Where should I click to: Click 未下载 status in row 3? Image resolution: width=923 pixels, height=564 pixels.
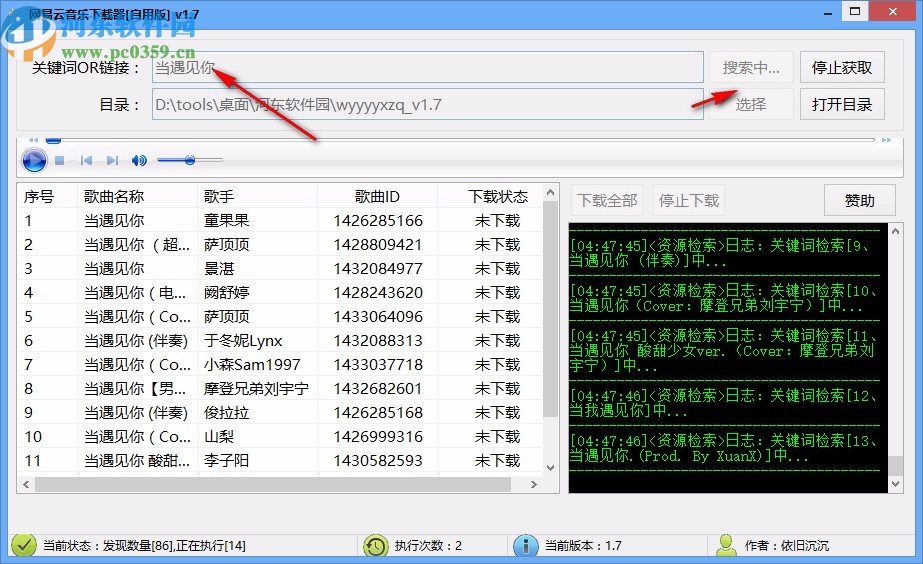pyautogui.click(x=497, y=268)
